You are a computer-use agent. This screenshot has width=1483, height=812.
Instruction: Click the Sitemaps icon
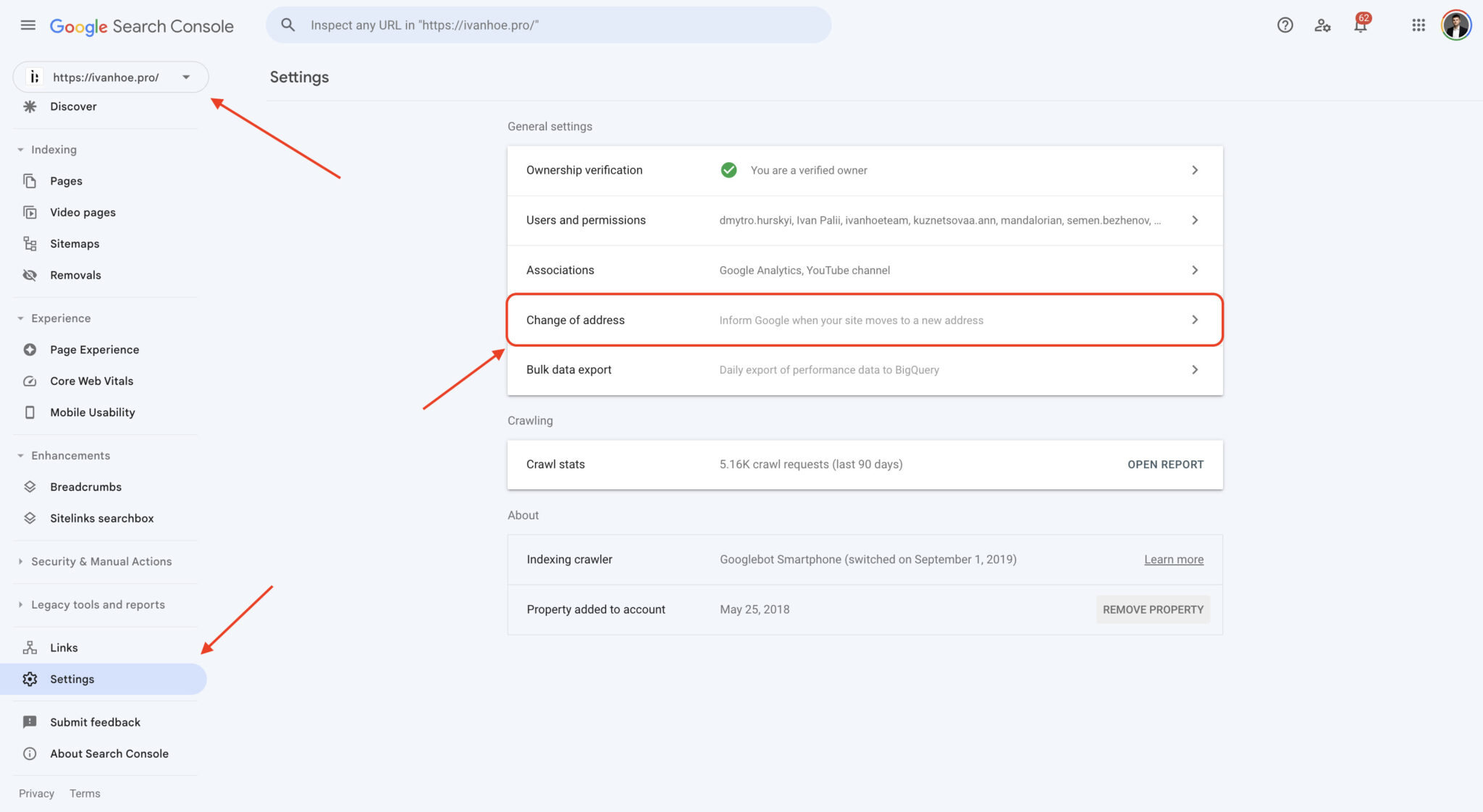click(x=29, y=243)
